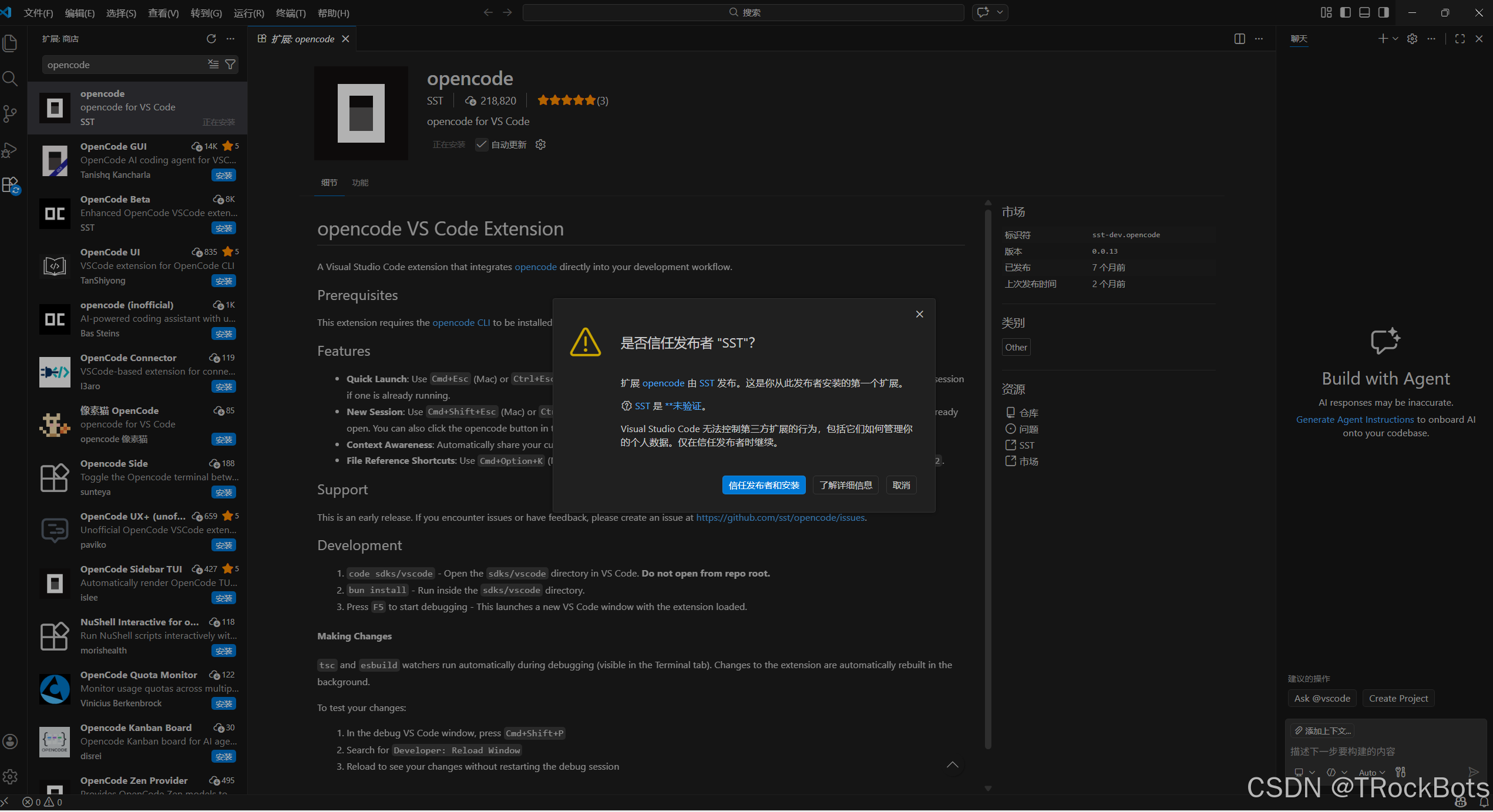Toggle the bottom panel visibility
This screenshot has width=1493, height=812.
(1364, 12)
